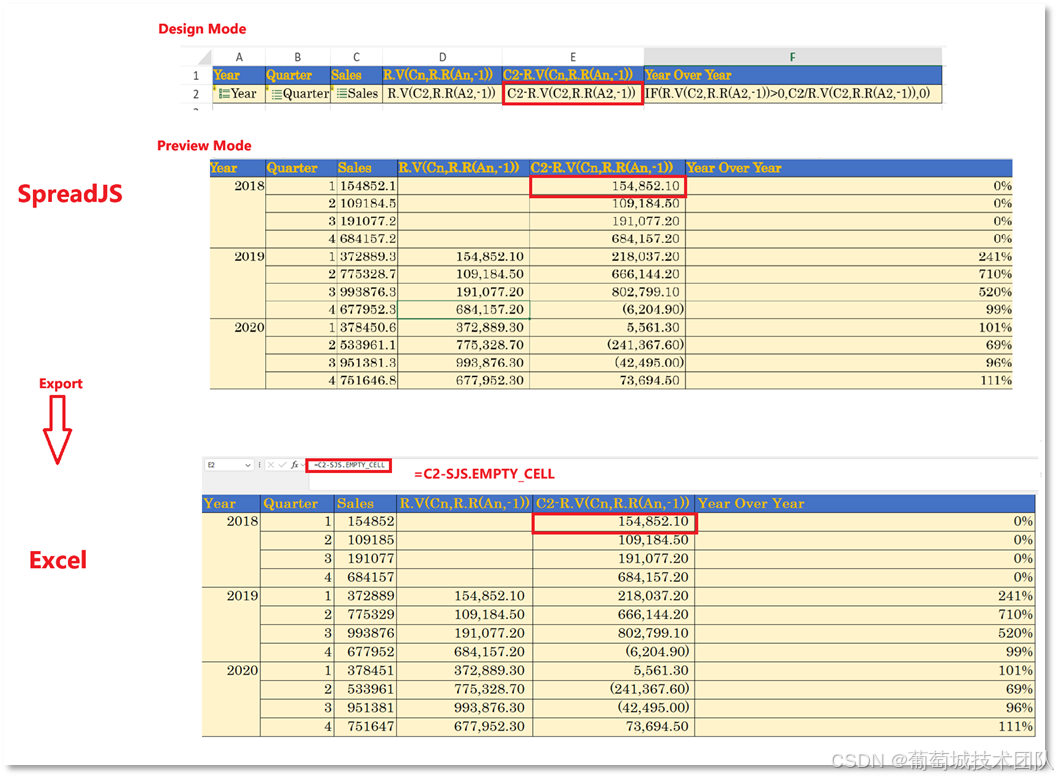Click sales value 751646.8 in SpreadJS preview
Image resolution: width=1058 pixels, height=778 pixels.
point(367,381)
